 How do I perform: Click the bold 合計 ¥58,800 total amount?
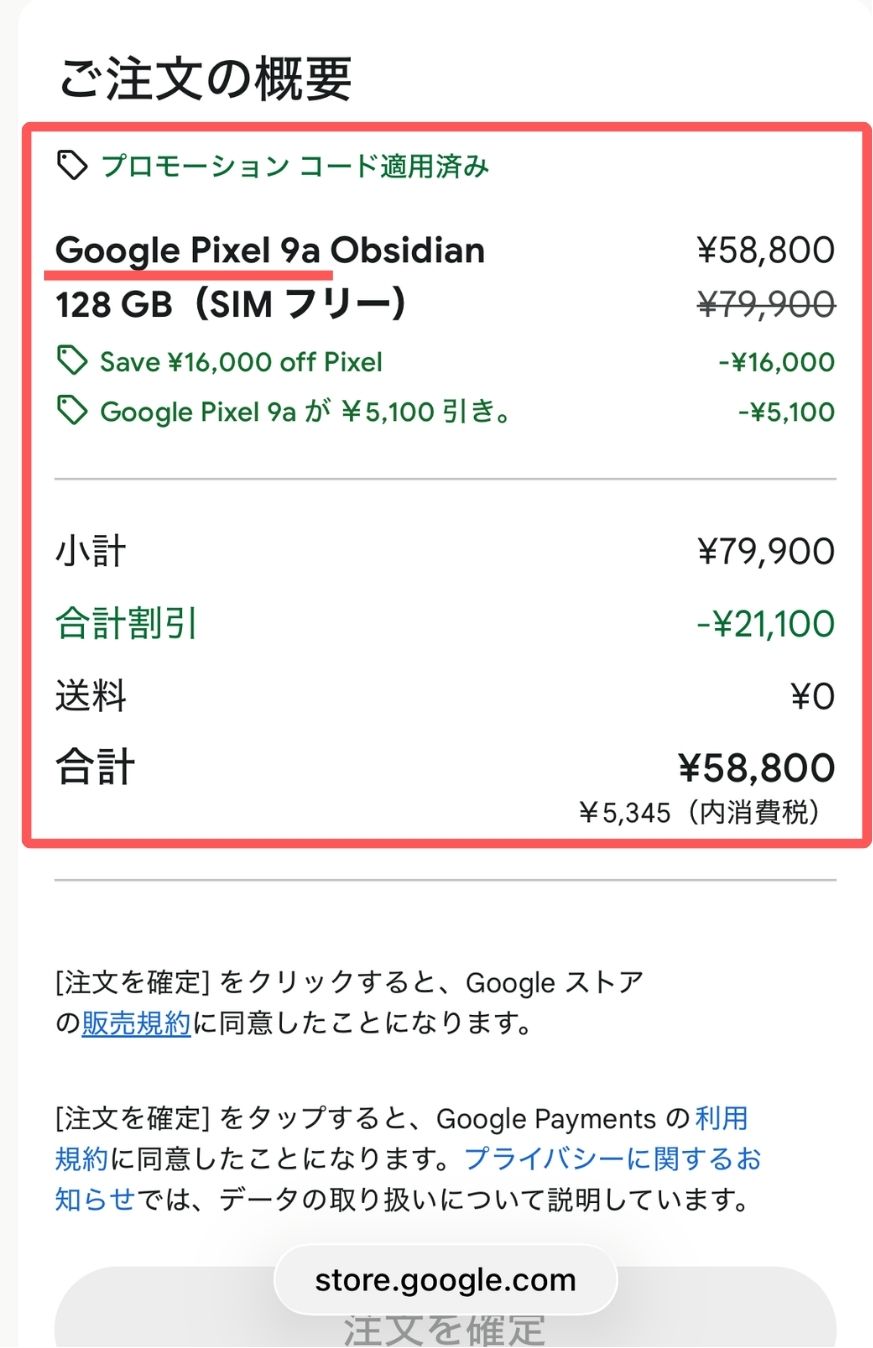click(756, 768)
